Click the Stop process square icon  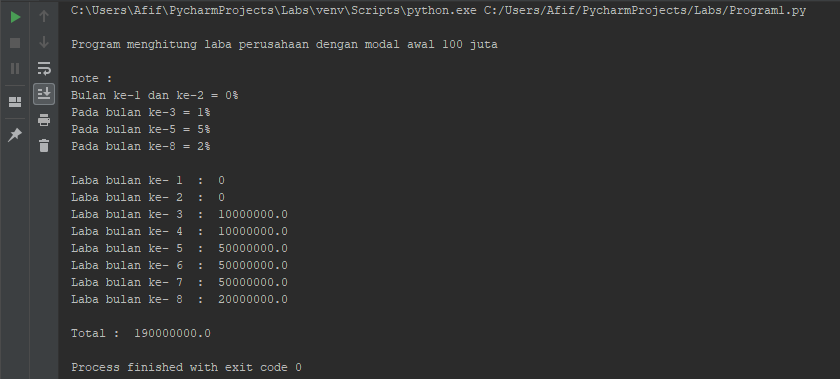click(x=15, y=43)
